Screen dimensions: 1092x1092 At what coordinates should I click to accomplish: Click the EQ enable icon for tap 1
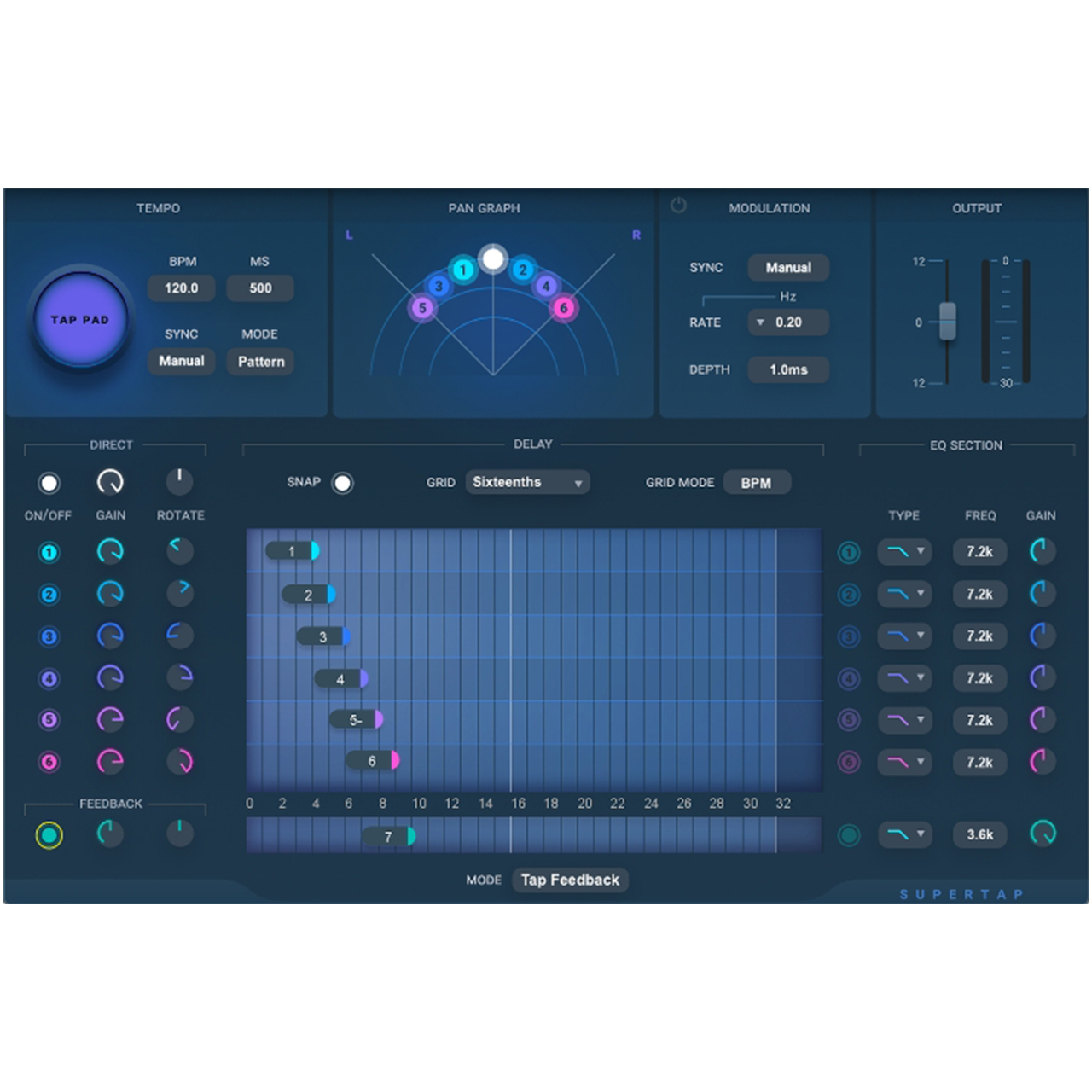pyautogui.click(x=849, y=553)
